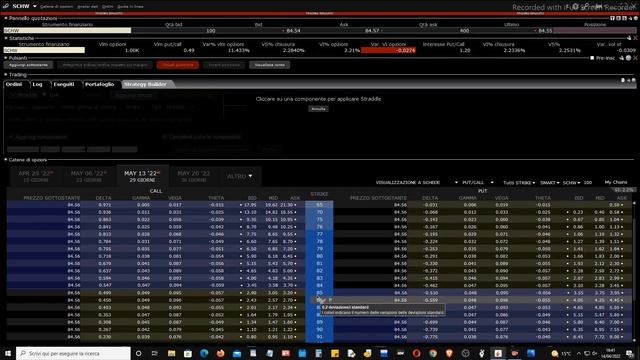Open the Catene di opzioni menu

click(x=56, y=7)
